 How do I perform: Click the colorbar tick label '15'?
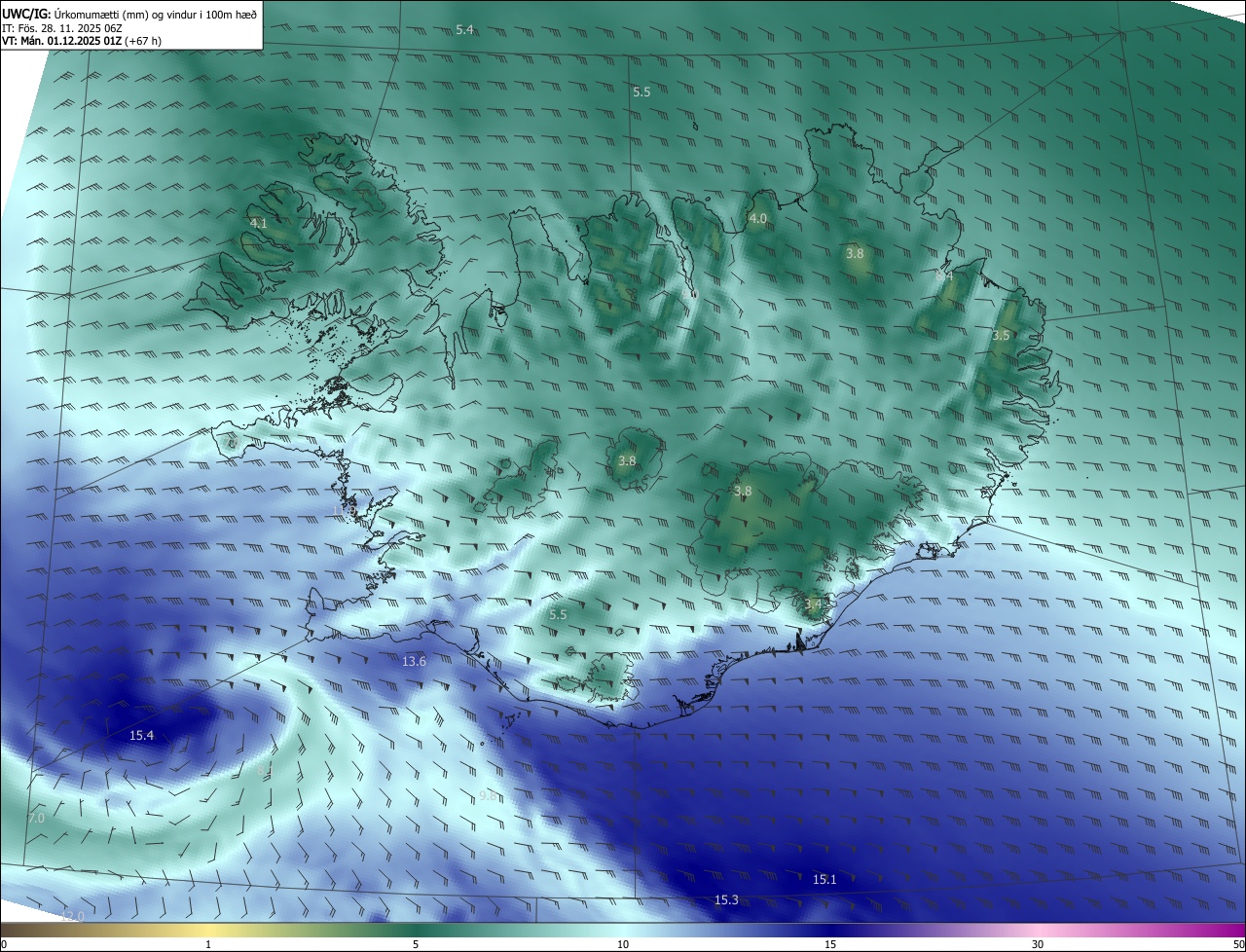point(830,944)
